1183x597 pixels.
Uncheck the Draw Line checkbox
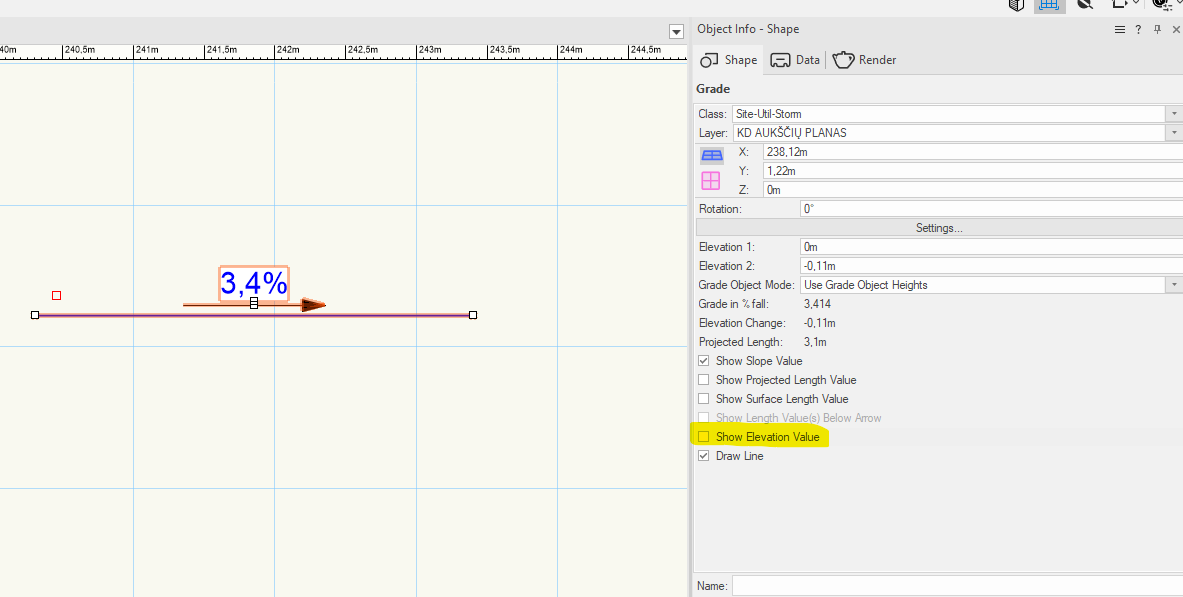pyautogui.click(x=704, y=456)
